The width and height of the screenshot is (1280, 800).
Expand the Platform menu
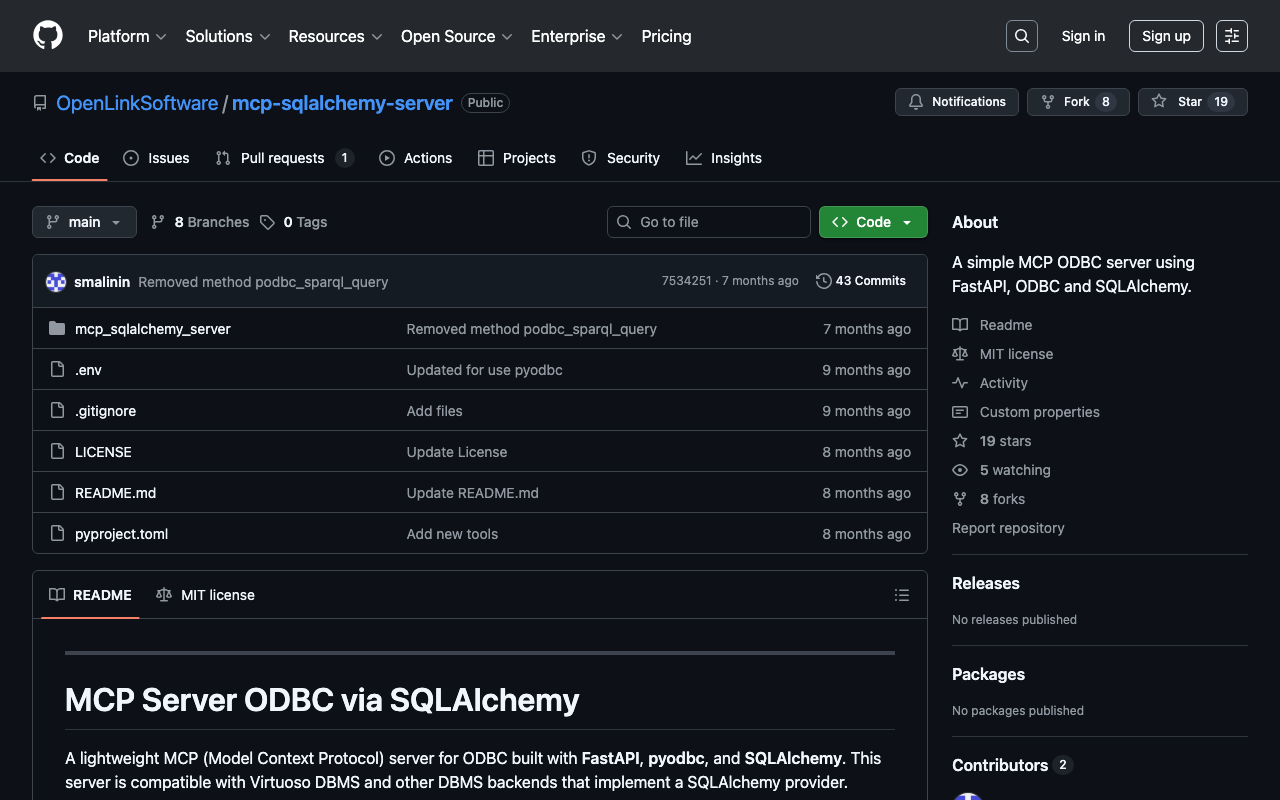pyautogui.click(x=127, y=36)
